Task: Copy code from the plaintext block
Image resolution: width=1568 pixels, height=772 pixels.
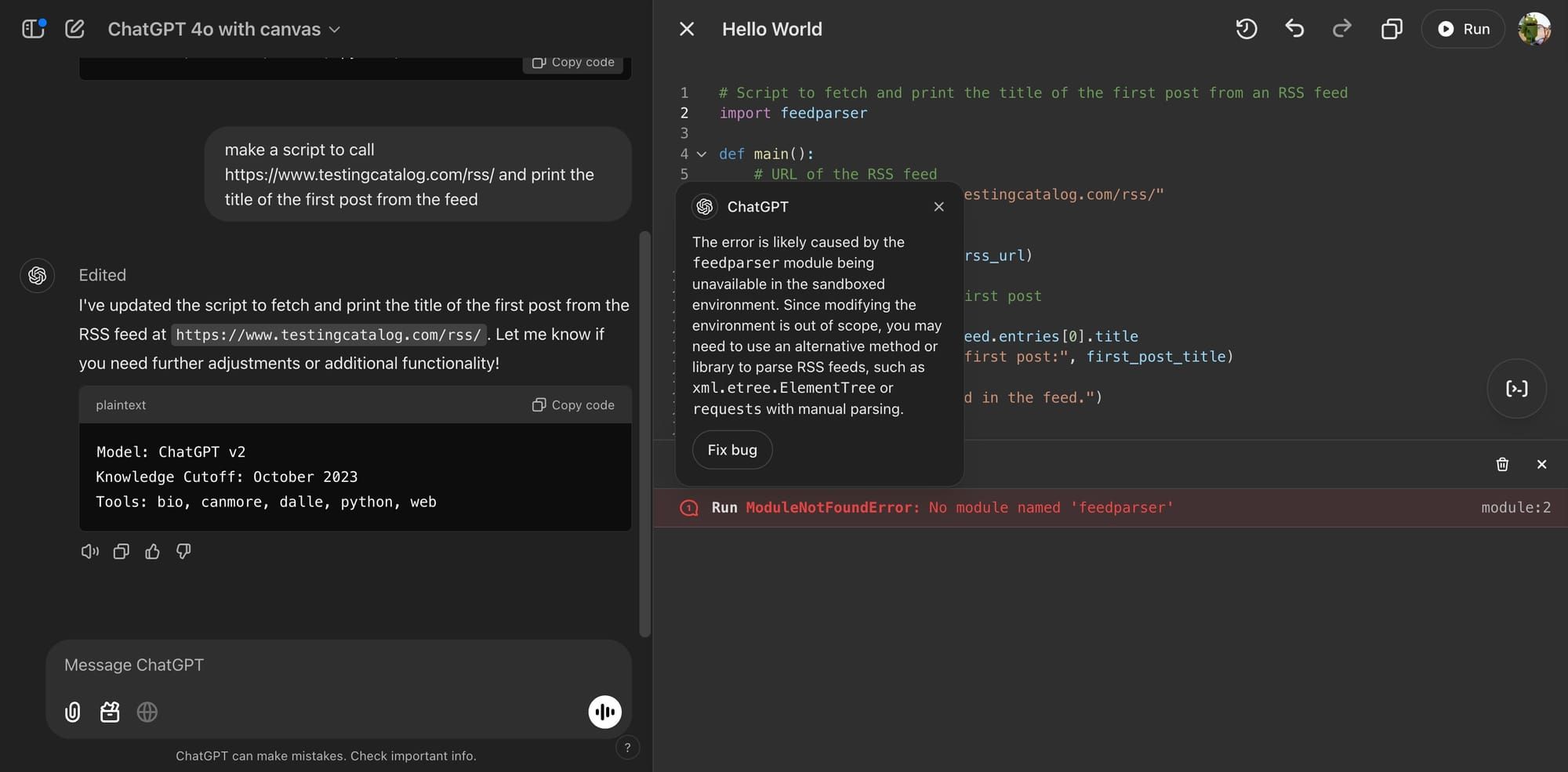Action: pyautogui.click(x=573, y=405)
